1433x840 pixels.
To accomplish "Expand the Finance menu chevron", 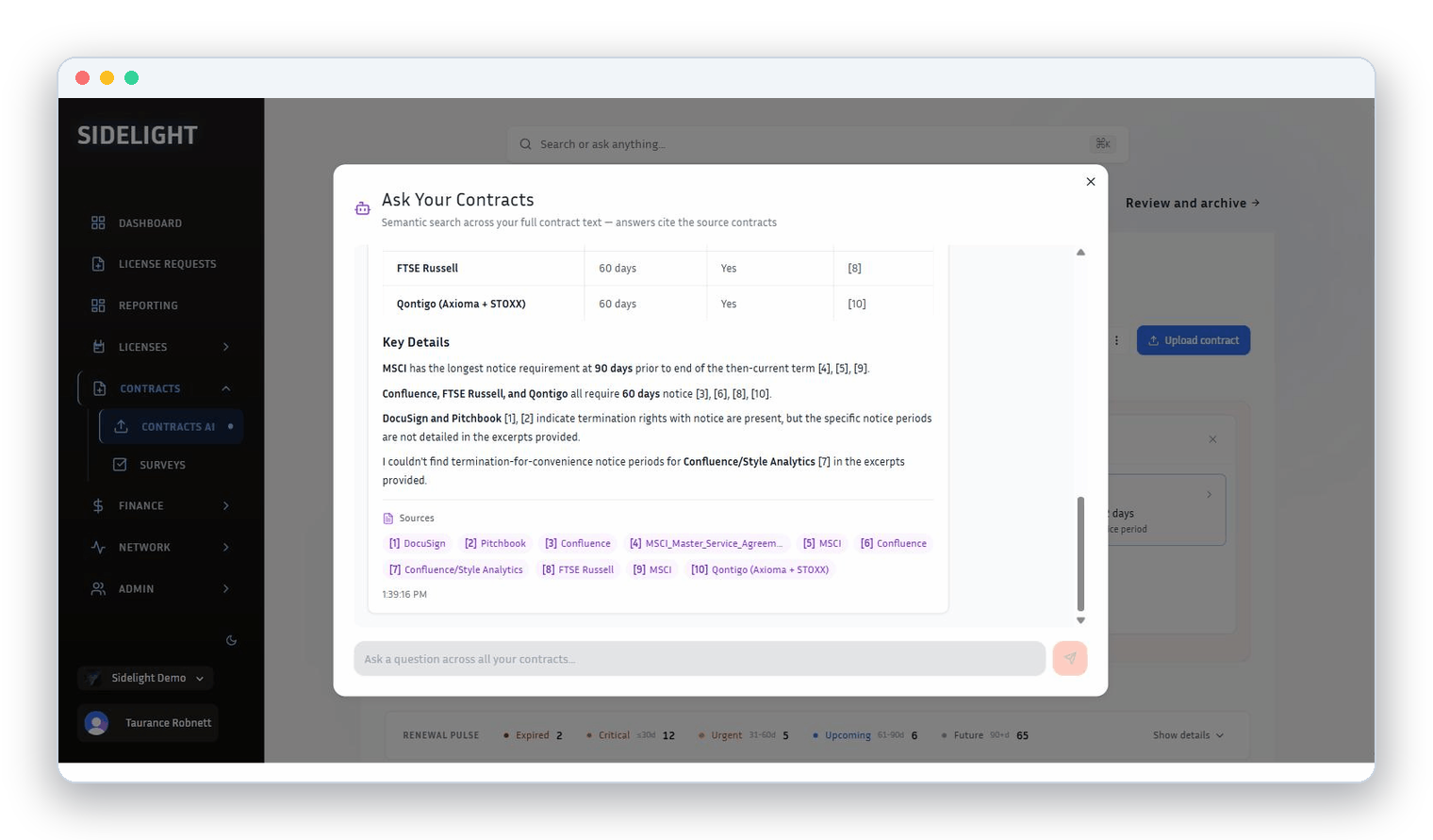I will [226, 506].
